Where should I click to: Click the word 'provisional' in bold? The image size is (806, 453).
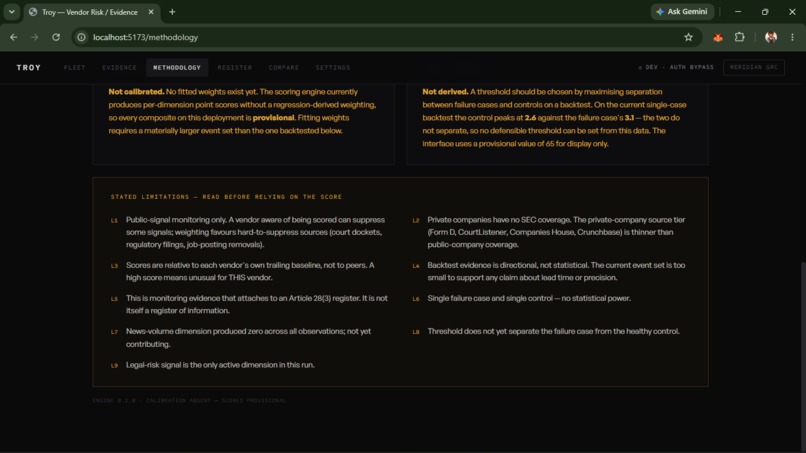click(x=273, y=118)
